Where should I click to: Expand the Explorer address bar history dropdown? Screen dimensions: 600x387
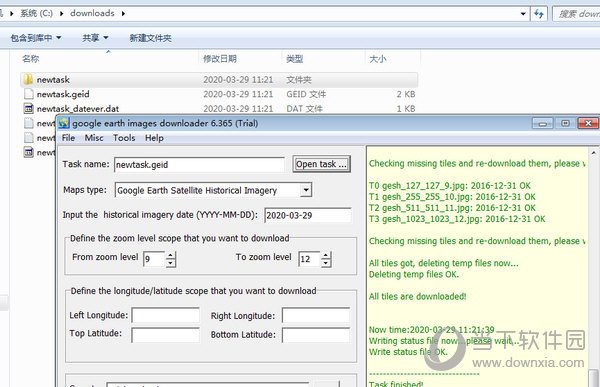pos(523,14)
